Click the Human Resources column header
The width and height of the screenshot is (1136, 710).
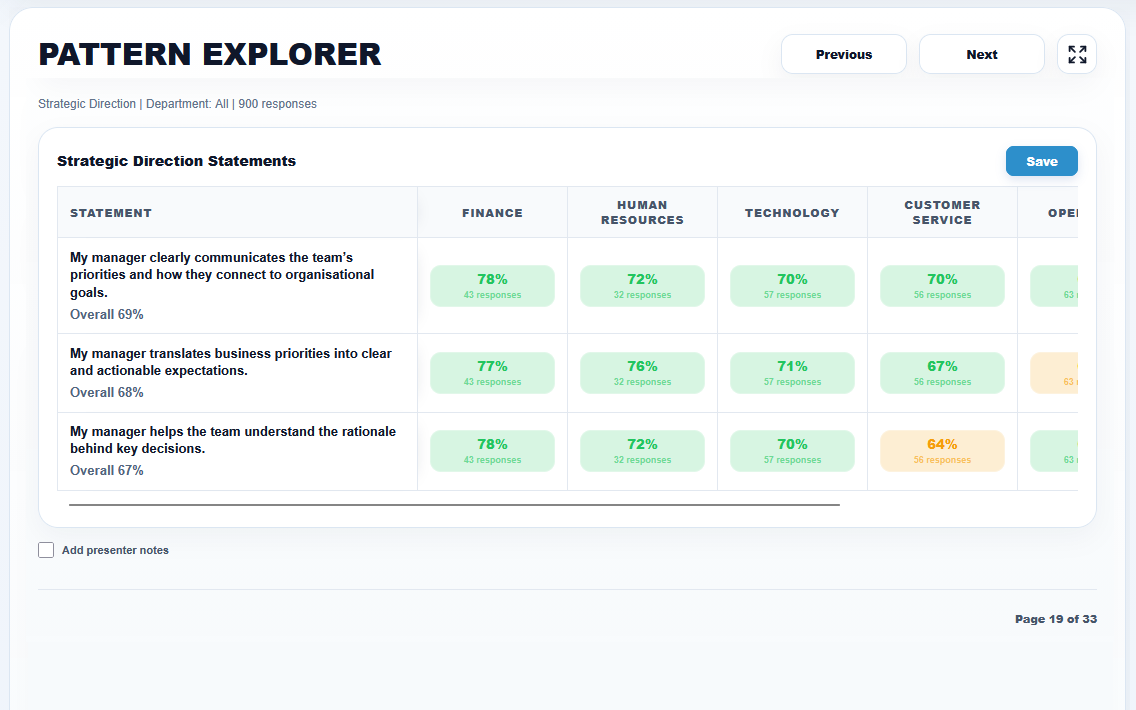click(x=642, y=213)
